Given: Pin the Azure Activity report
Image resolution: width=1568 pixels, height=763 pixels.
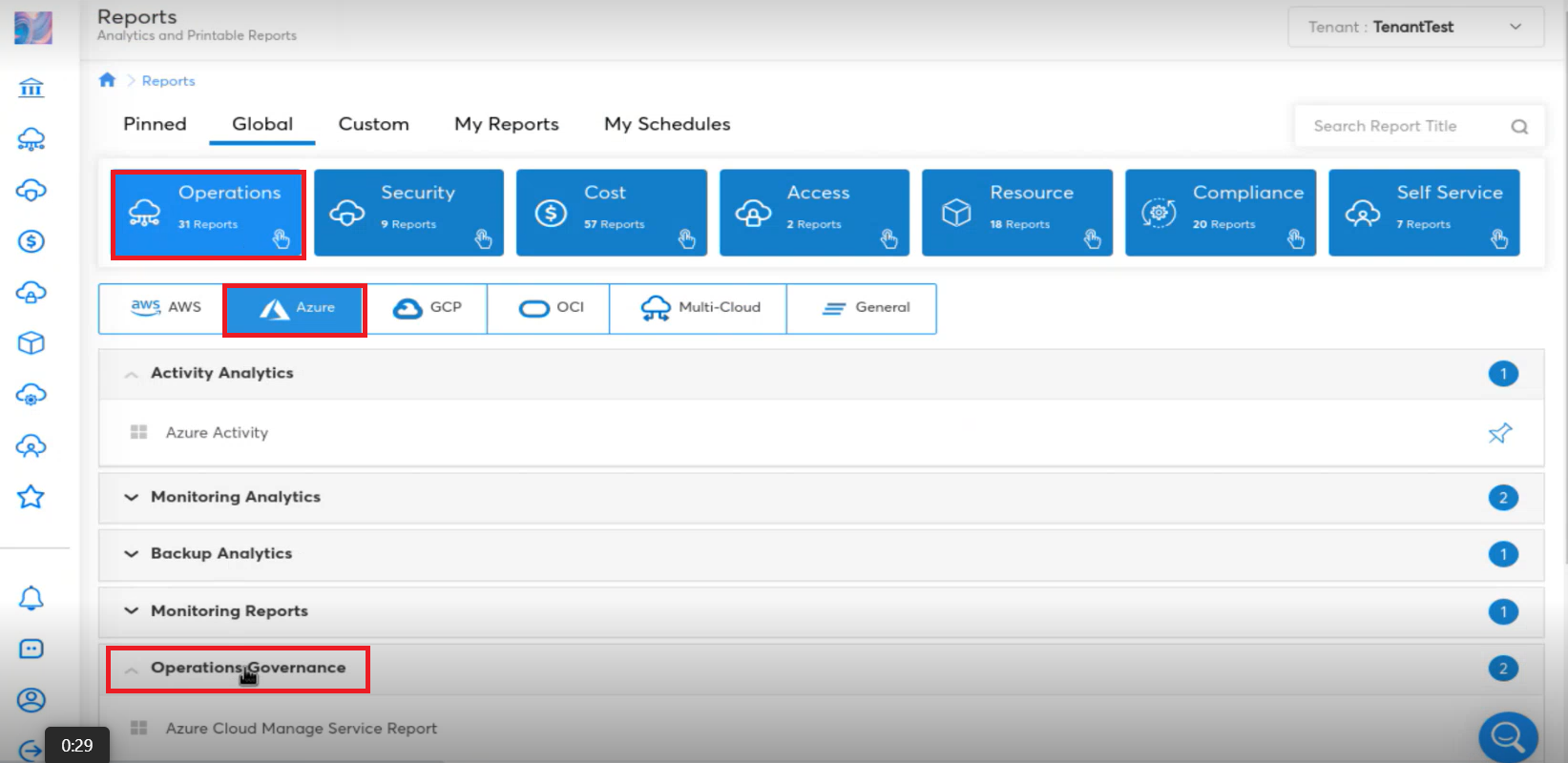Looking at the screenshot, I should 1500,433.
